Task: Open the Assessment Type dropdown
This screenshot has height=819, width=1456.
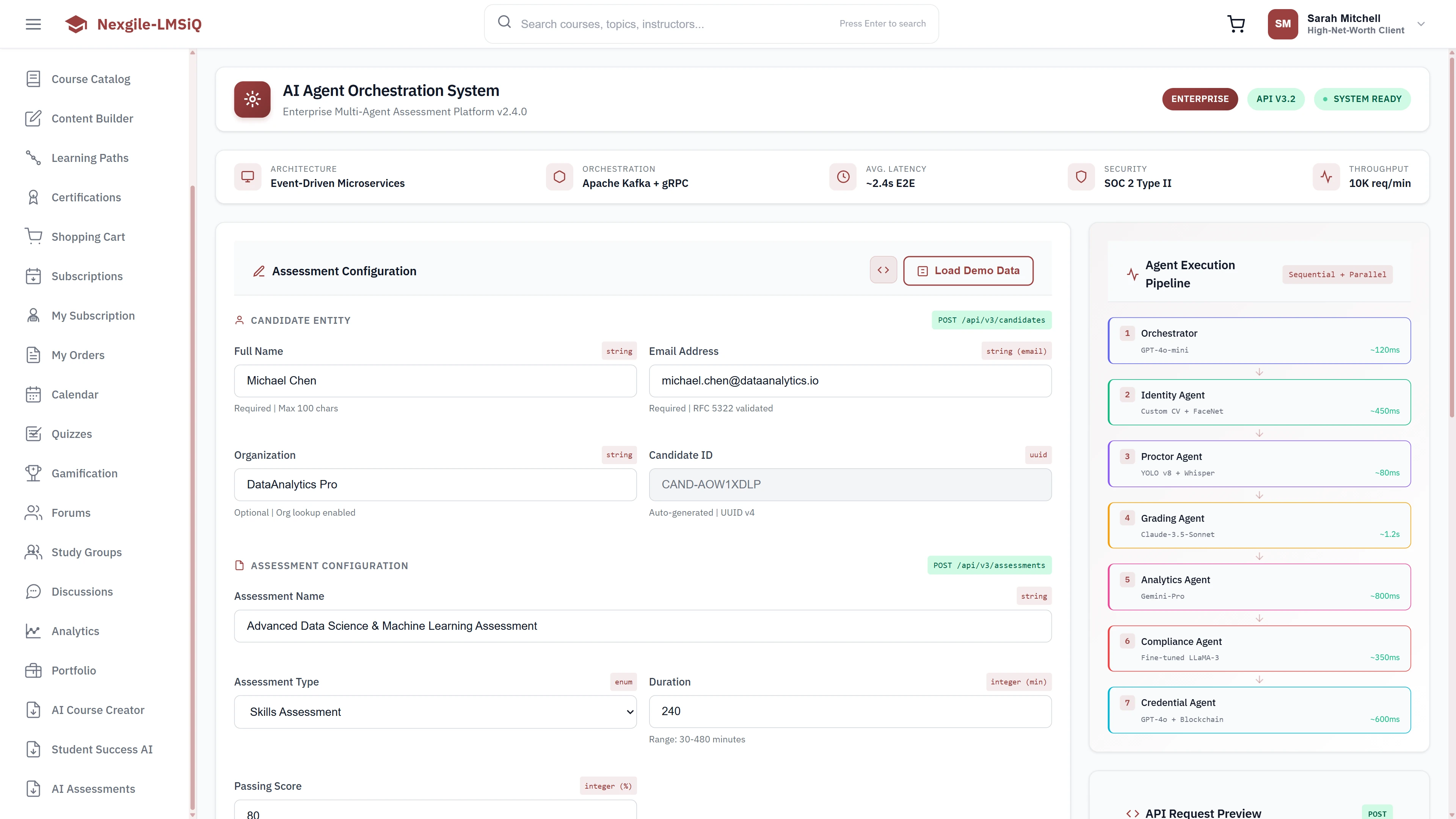Action: pos(435,712)
